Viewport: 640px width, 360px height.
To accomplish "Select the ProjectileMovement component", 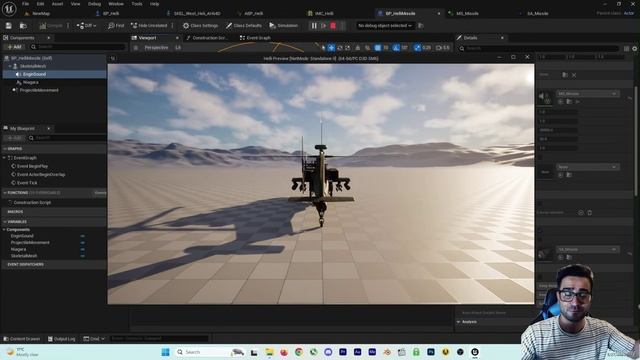I will [x=39, y=90].
